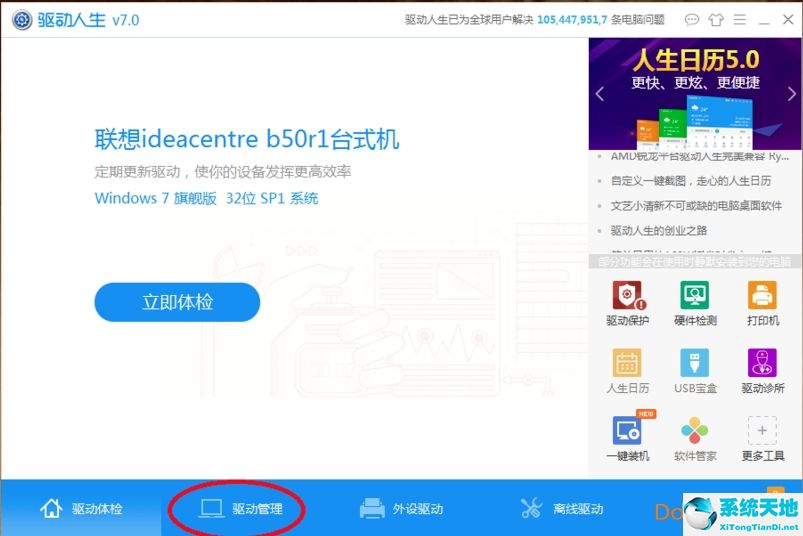Viewport: 803px width, 536px height.
Task: Open the 驱动保护 driver protection tool
Action: (627, 297)
